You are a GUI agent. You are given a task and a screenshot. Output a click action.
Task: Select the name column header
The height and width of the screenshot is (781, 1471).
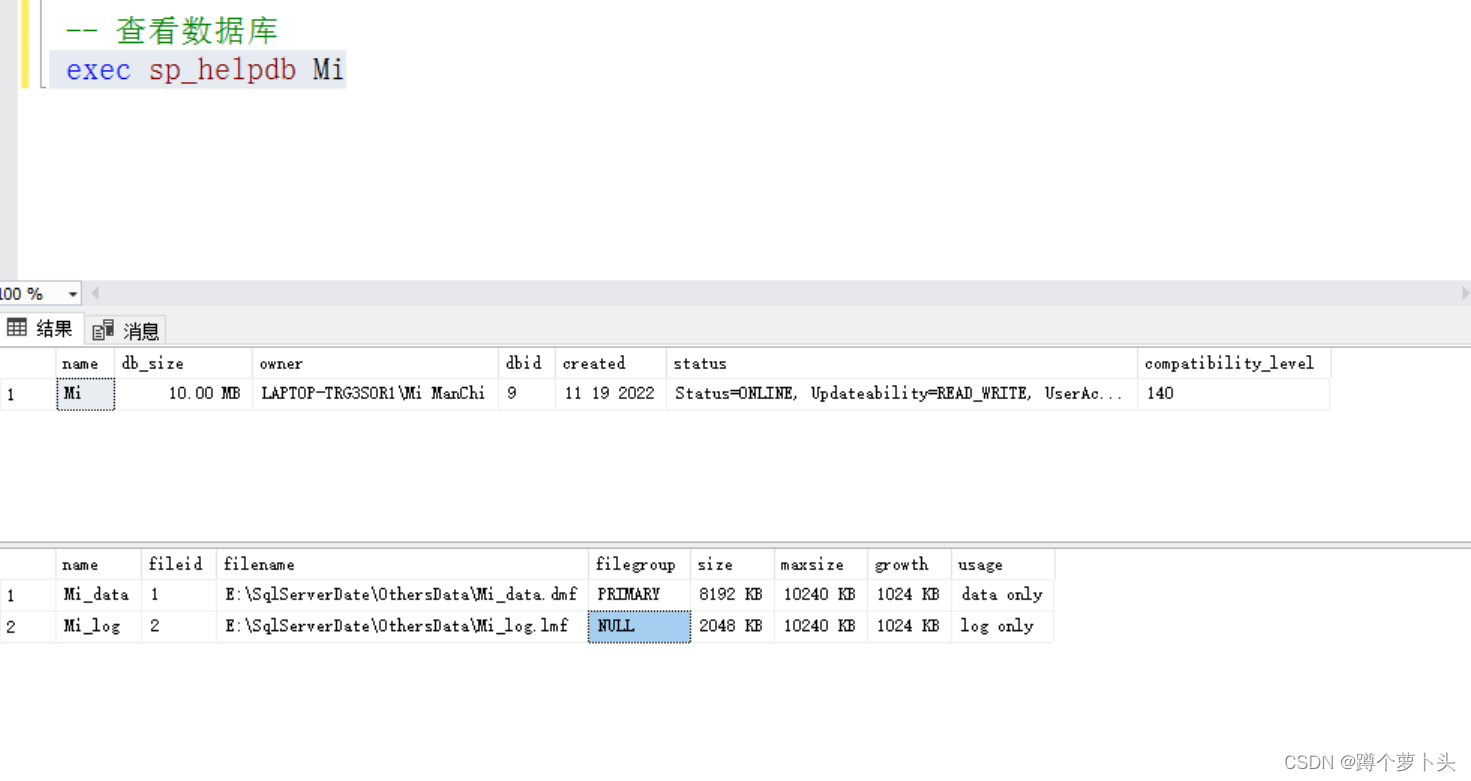[81, 363]
